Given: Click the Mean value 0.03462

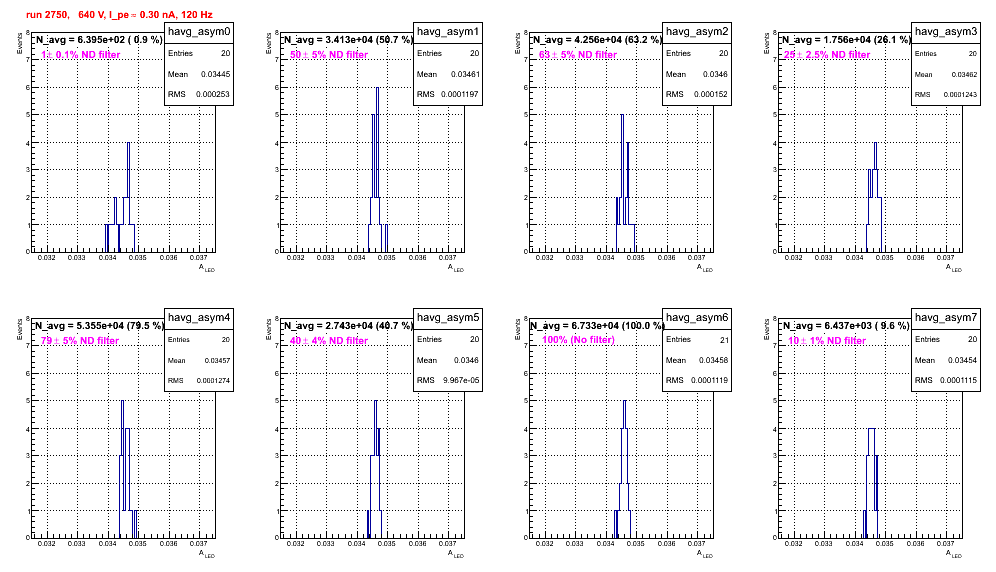Looking at the screenshot, I should [x=964, y=75].
